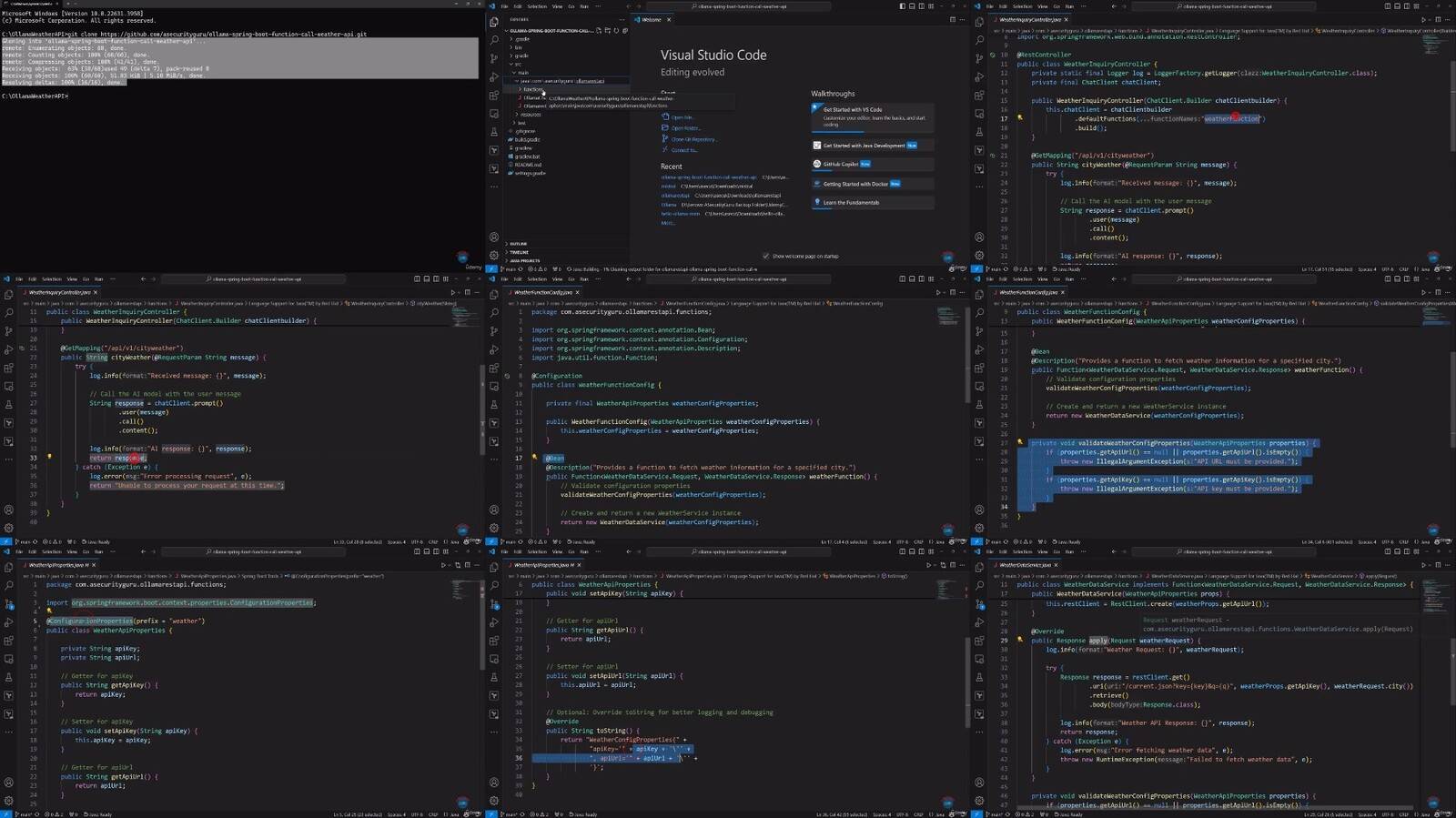Open 'Learn the Fundamentals' walkthrough
Image resolution: width=1456 pixels, height=818 pixels.
click(x=873, y=202)
